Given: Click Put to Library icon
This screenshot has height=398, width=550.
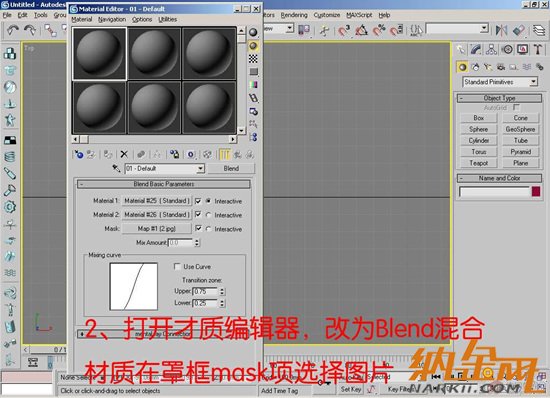Looking at the screenshot, I should coord(174,154).
